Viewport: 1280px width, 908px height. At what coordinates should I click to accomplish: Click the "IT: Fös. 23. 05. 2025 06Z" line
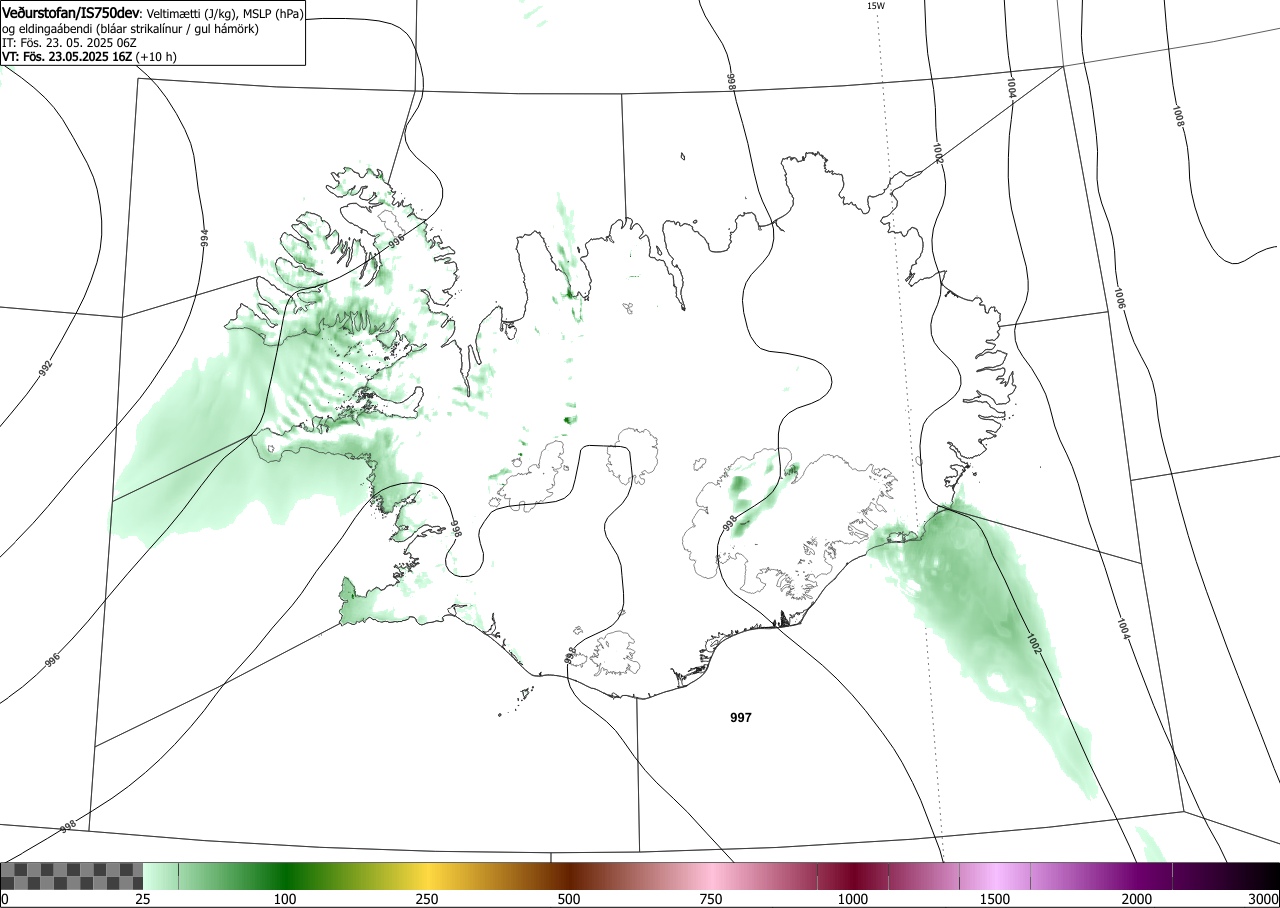(69, 43)
